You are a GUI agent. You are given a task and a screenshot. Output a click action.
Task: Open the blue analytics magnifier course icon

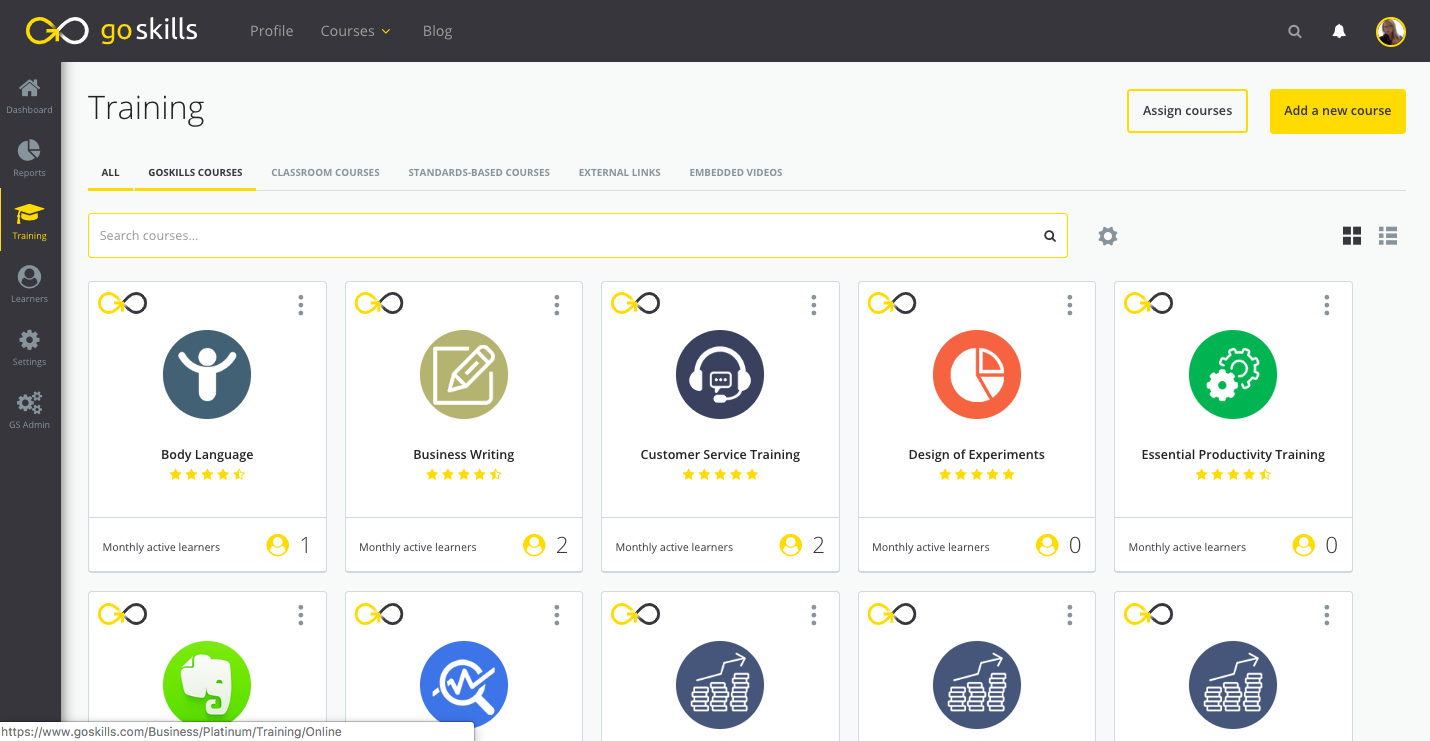click(464, 685)
